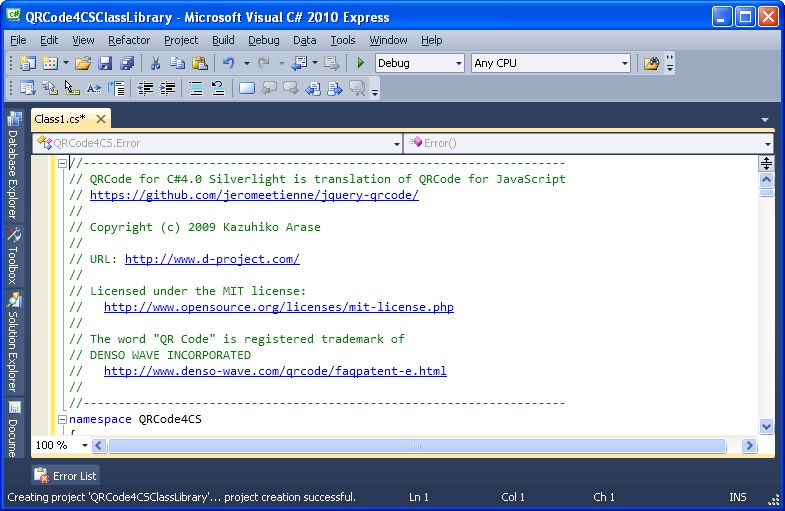785x511 pixels.
Task: Click the jquery-qrcode GitHub link
Action: click(254, 195)
